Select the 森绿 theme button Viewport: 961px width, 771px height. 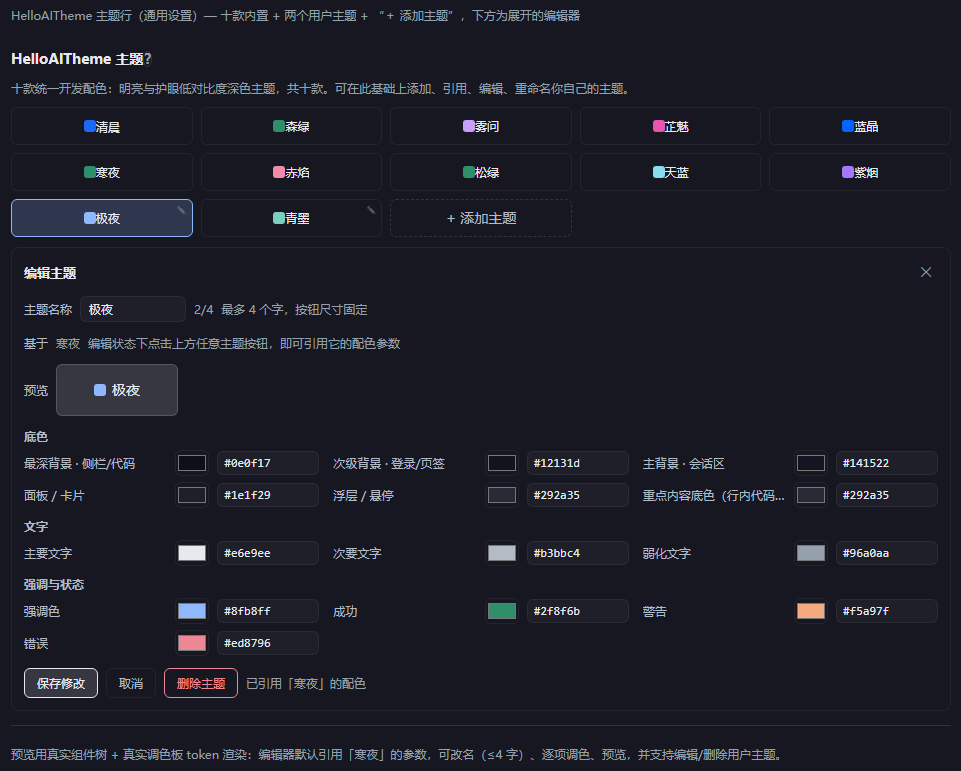click(291, 126)
